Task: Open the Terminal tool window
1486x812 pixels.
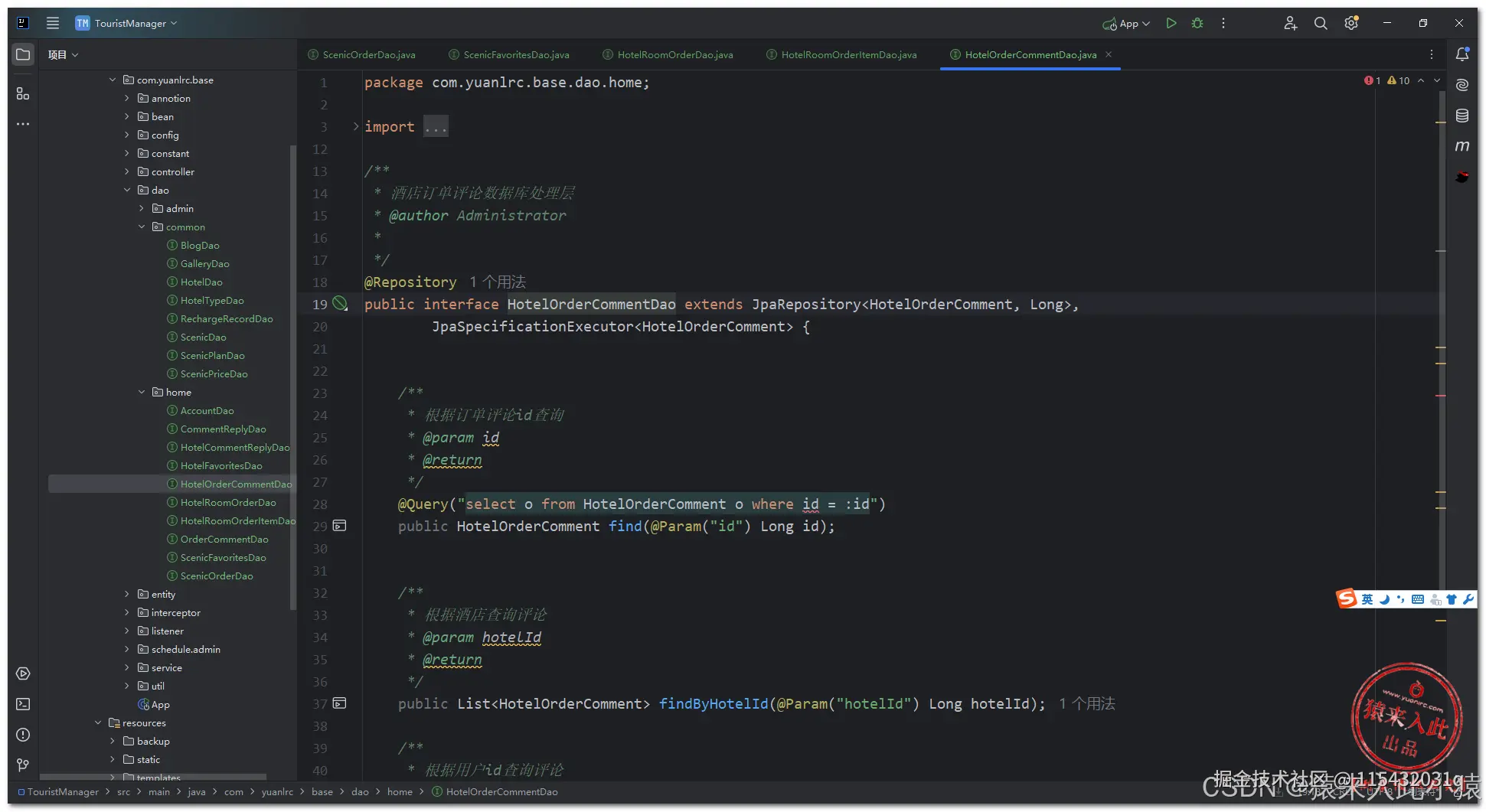Action: pyautogui.click(x=23, y=704)
